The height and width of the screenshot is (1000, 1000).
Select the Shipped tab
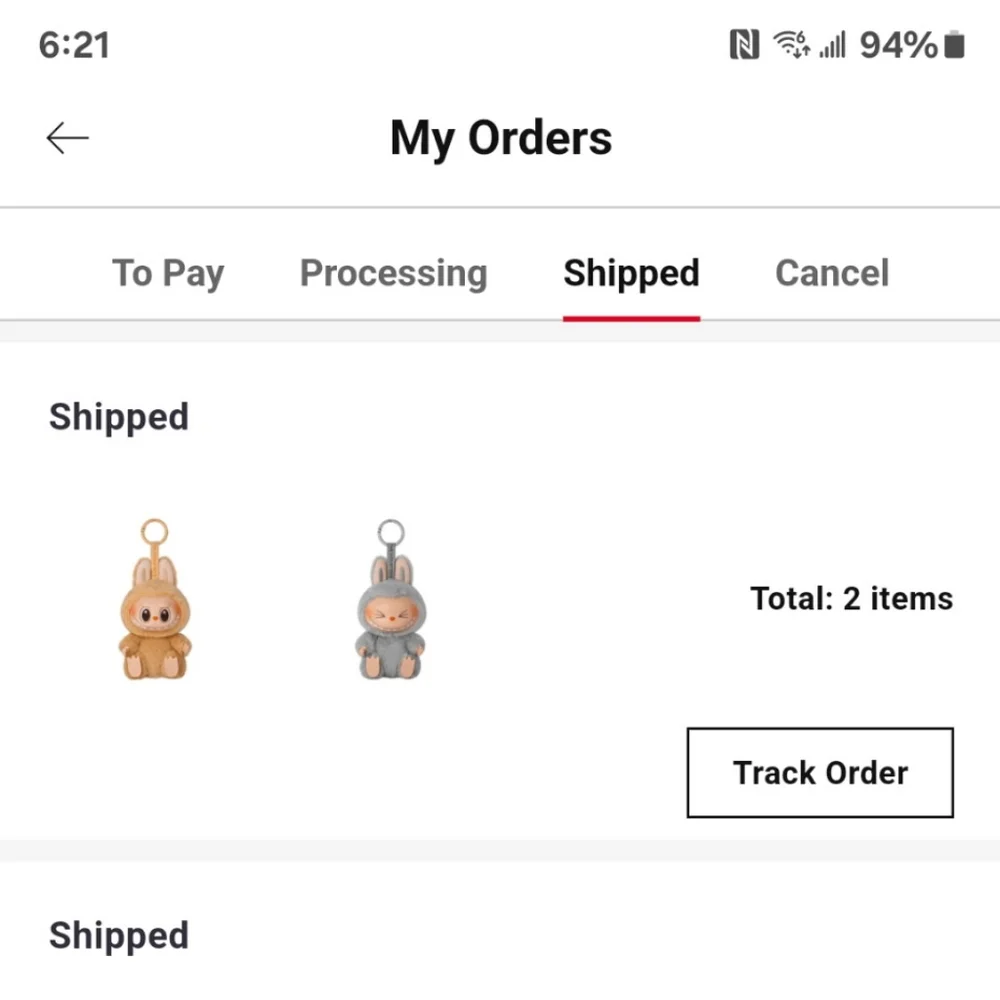pyautogui.click(x=631, y=273)
